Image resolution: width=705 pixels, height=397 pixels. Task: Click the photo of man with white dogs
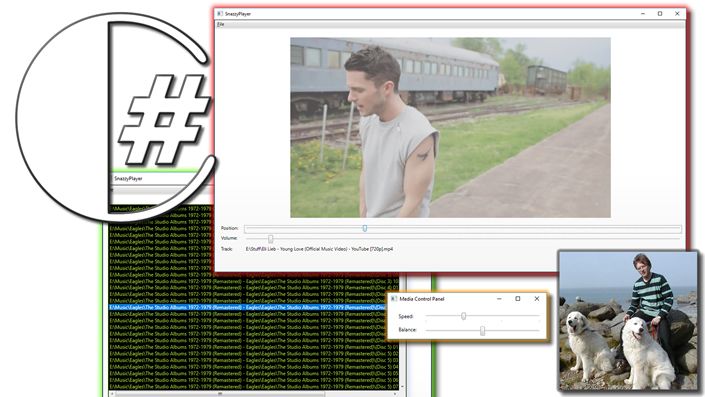(629, 321)
